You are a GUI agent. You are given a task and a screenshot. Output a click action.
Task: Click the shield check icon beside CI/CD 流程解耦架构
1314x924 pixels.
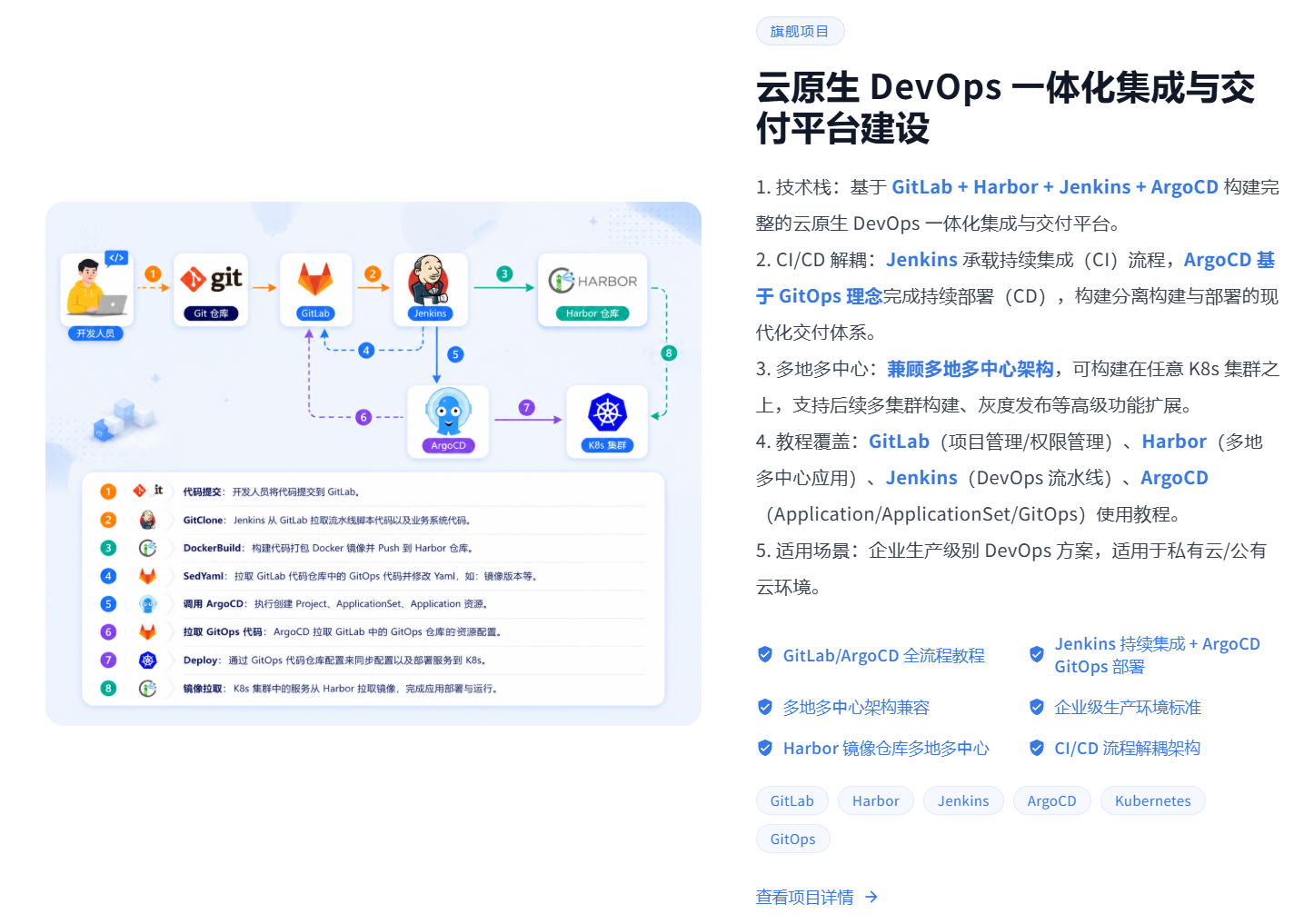[x=1036, y=748]
